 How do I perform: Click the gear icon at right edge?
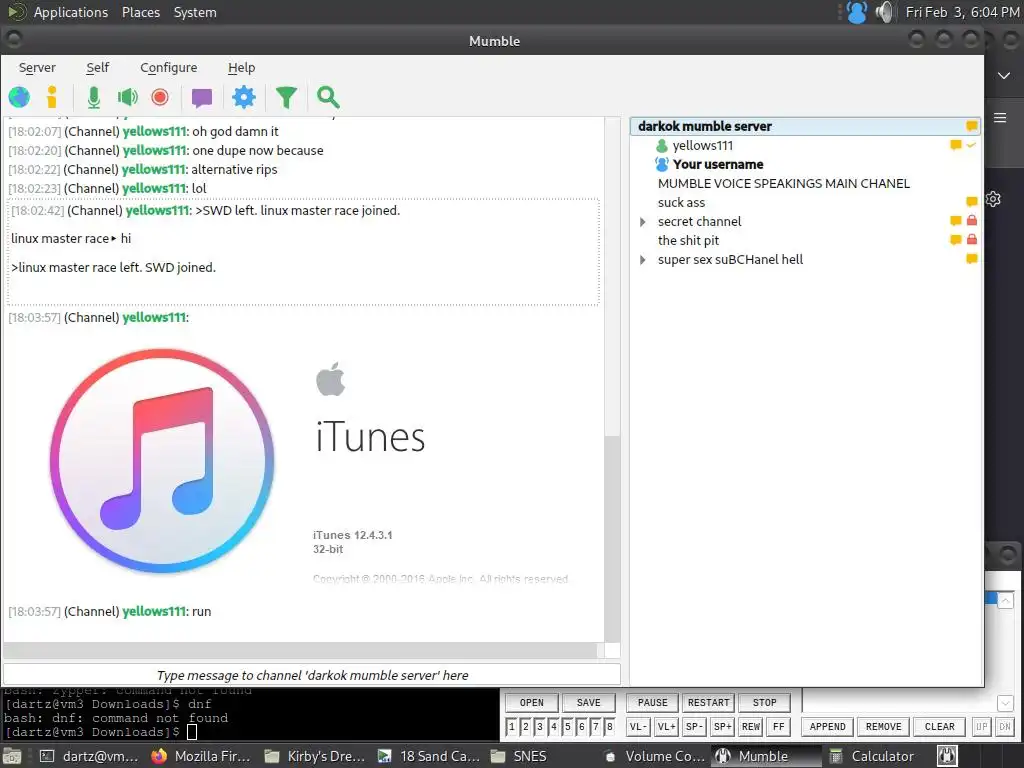pos(993,199)
